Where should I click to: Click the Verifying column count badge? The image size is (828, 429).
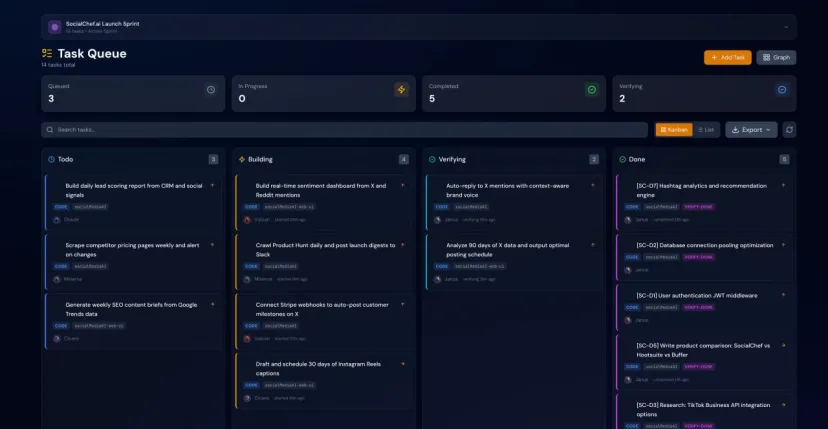click(594, 159)
